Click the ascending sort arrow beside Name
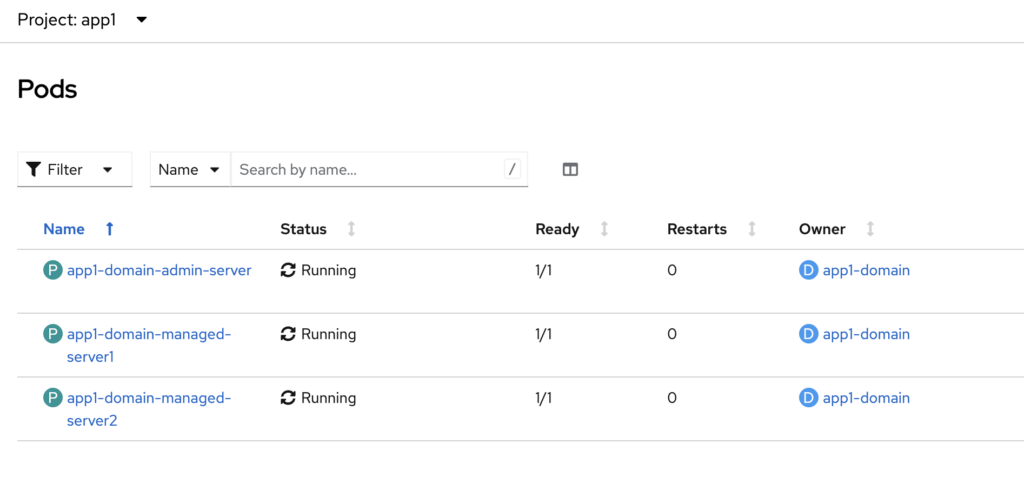The image size is (1024, 503). tap(110, 229)
